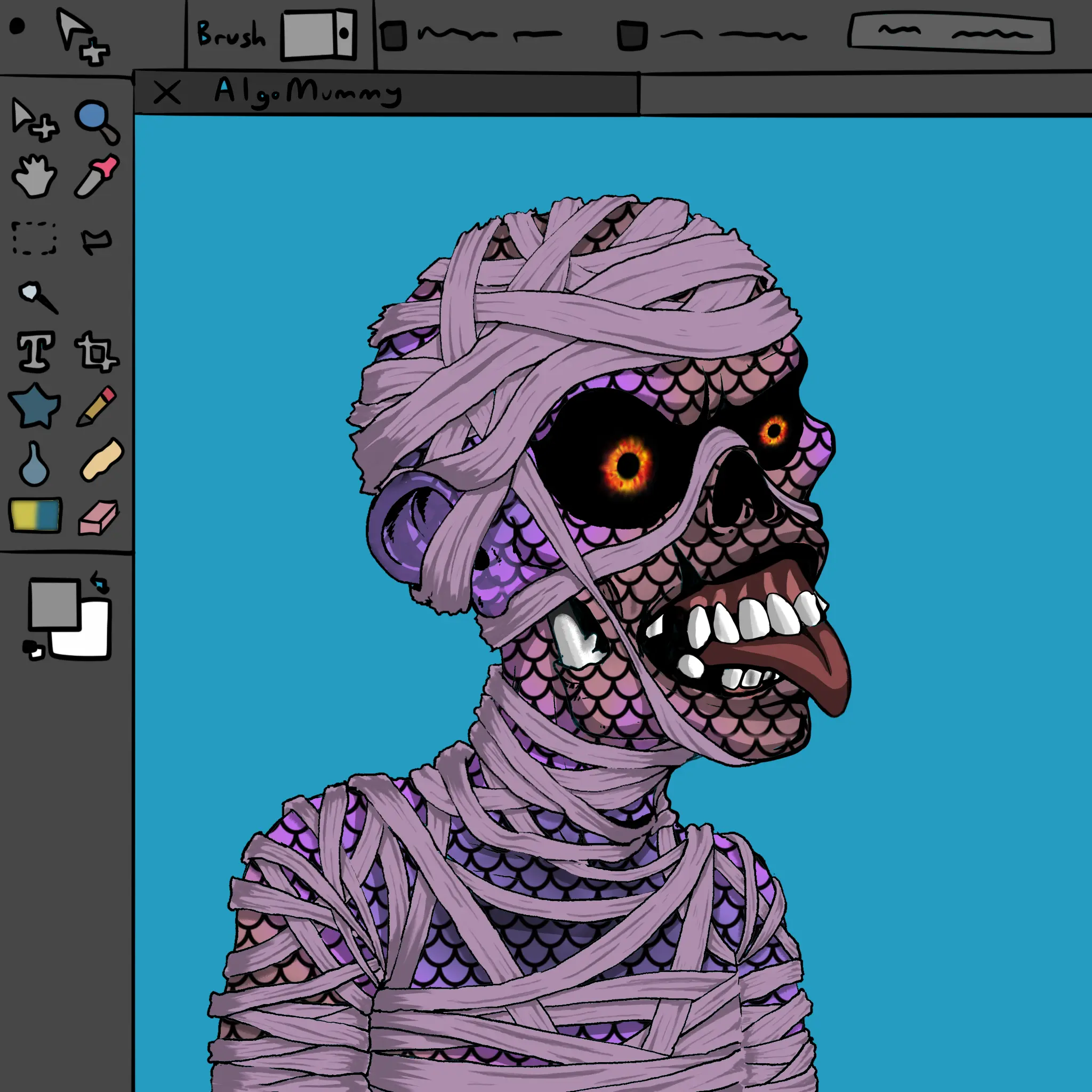Select the Rectangular Marquee selection tool

(34, 238)
